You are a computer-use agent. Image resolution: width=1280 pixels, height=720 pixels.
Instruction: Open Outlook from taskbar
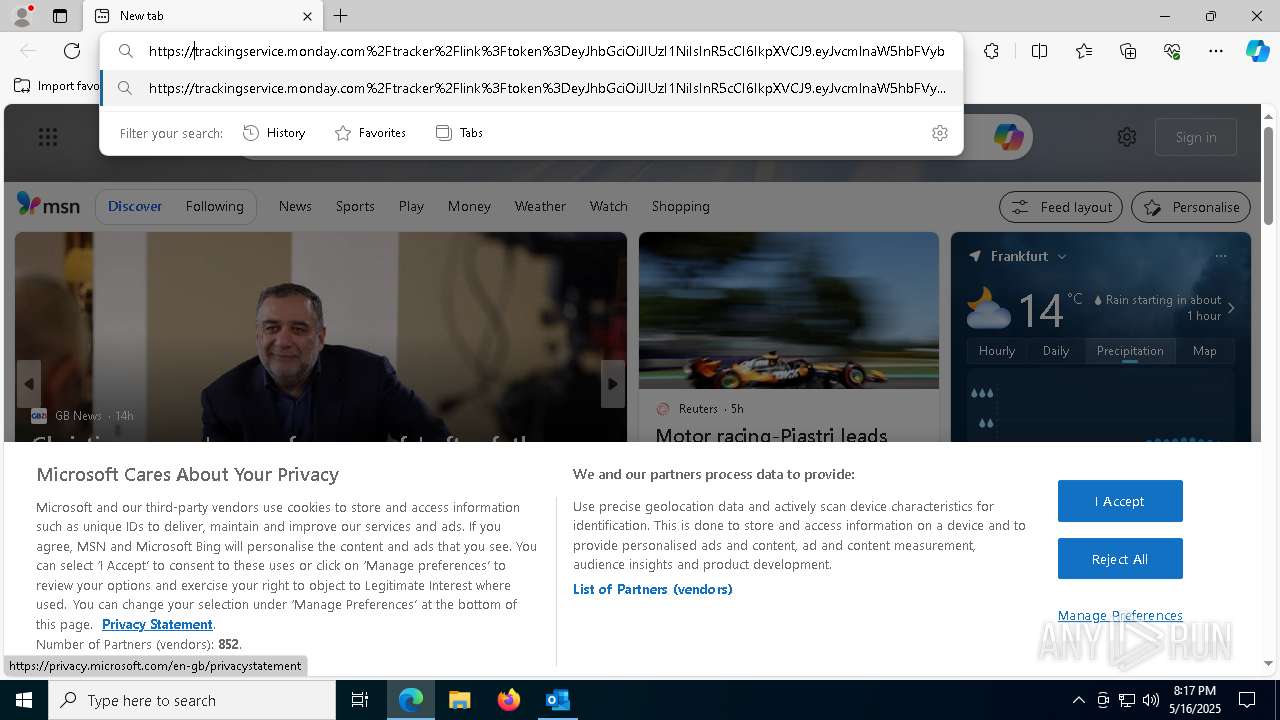click(x=557, y=700)
